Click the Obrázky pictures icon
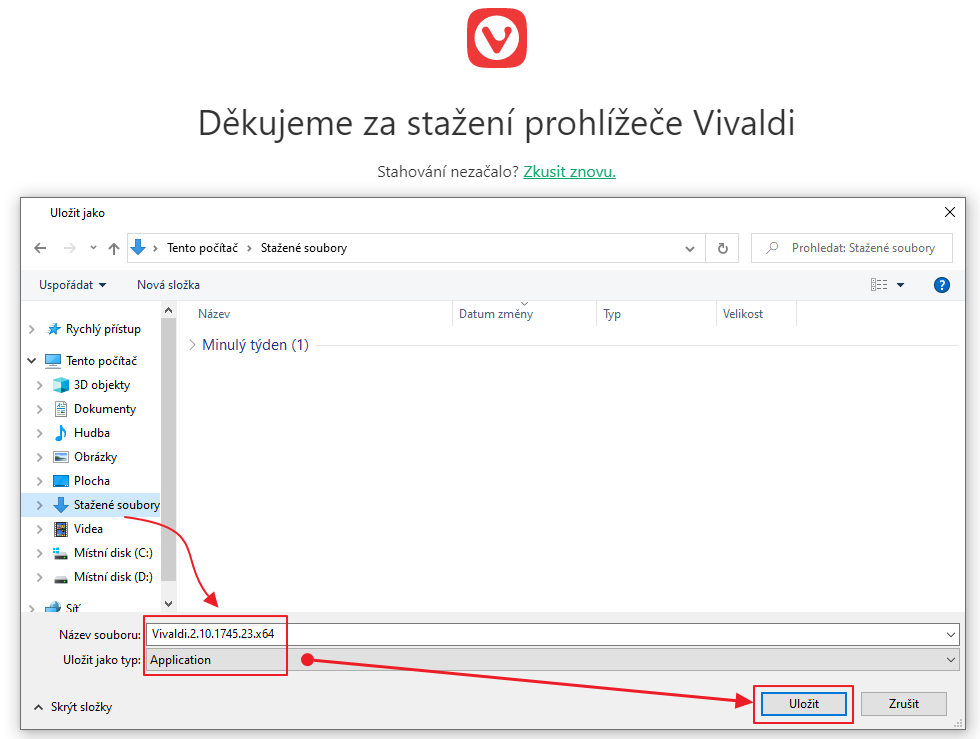Screen dimensions: 980x739 point(61,457)
